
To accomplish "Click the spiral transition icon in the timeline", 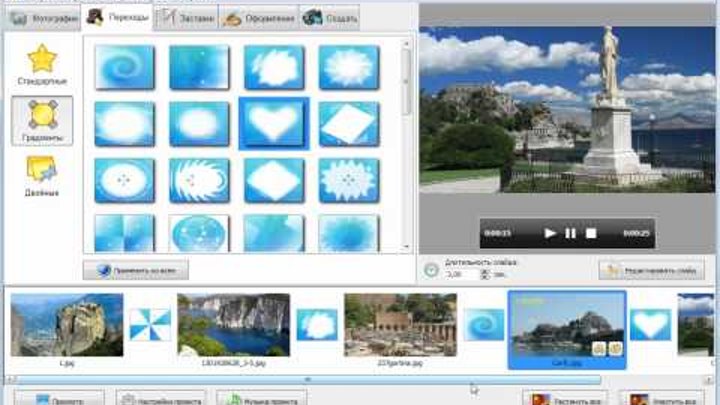I will 483,324.
